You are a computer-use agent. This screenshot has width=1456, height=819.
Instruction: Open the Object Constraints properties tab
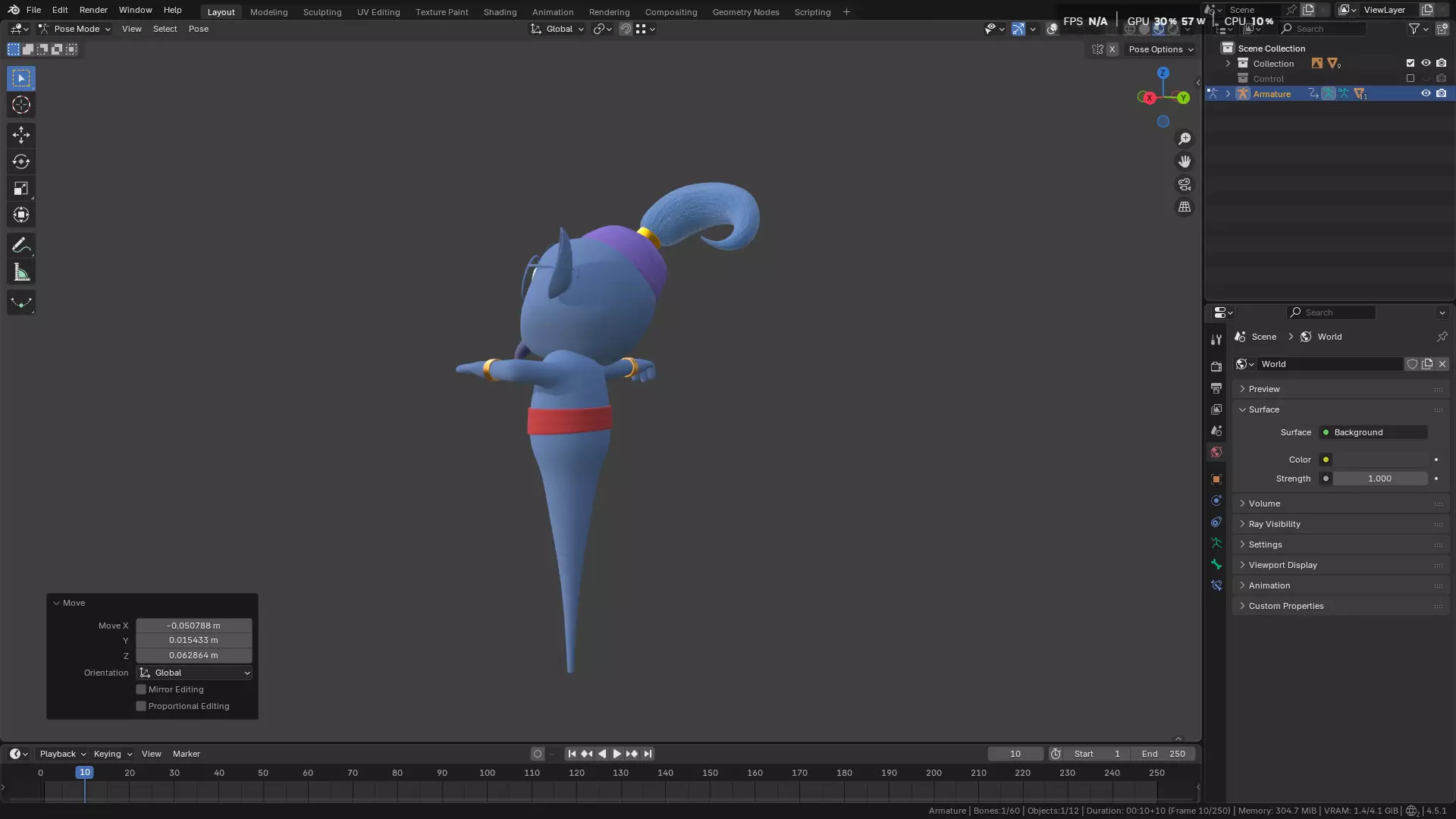tap(1216, 522)
